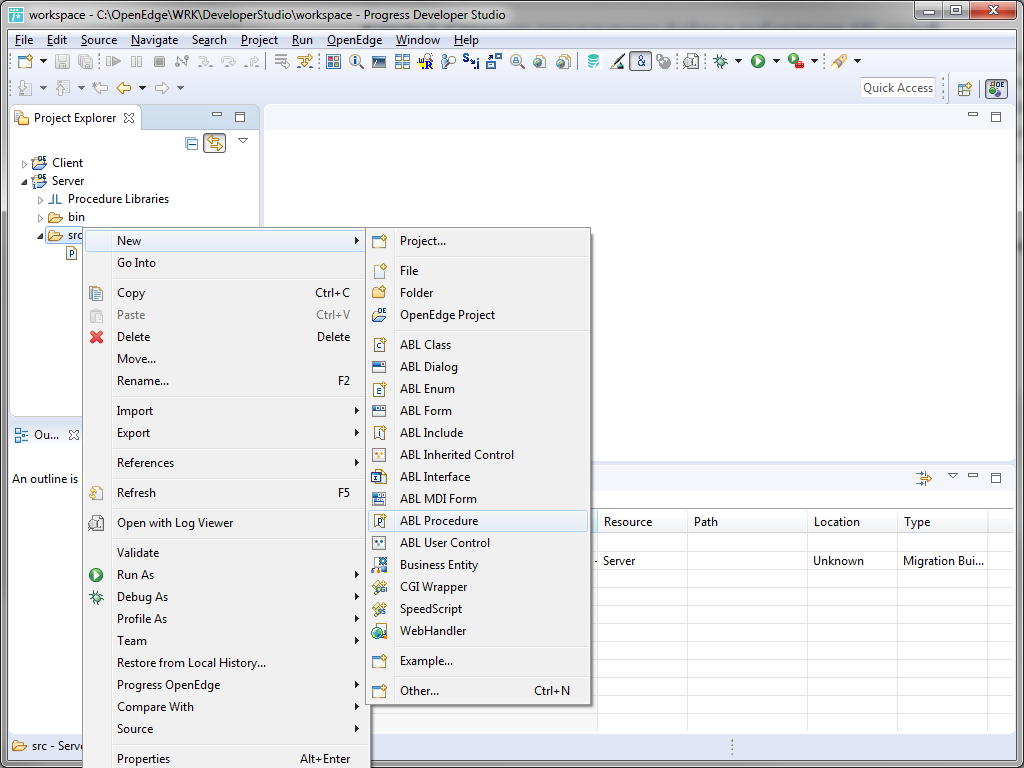
Task: Click the Resume debug toolbar icon
Action: 114,61
